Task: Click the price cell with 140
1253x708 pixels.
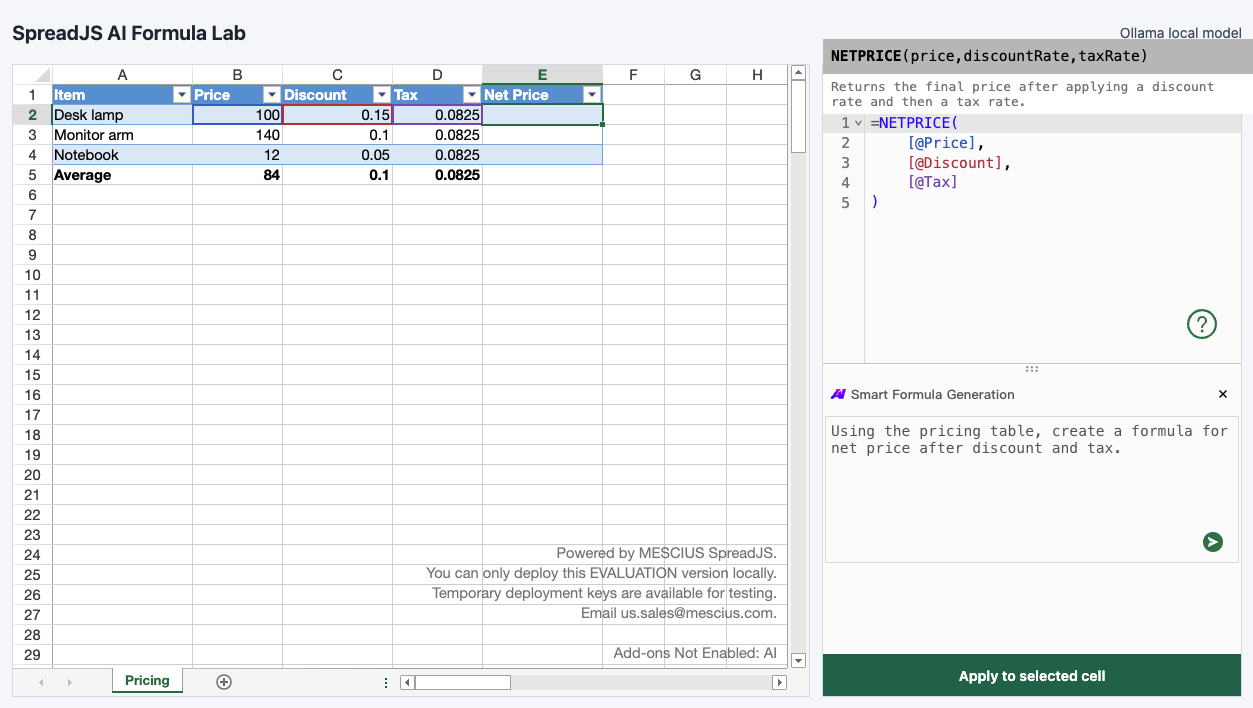Action: [x=237, y=135]
